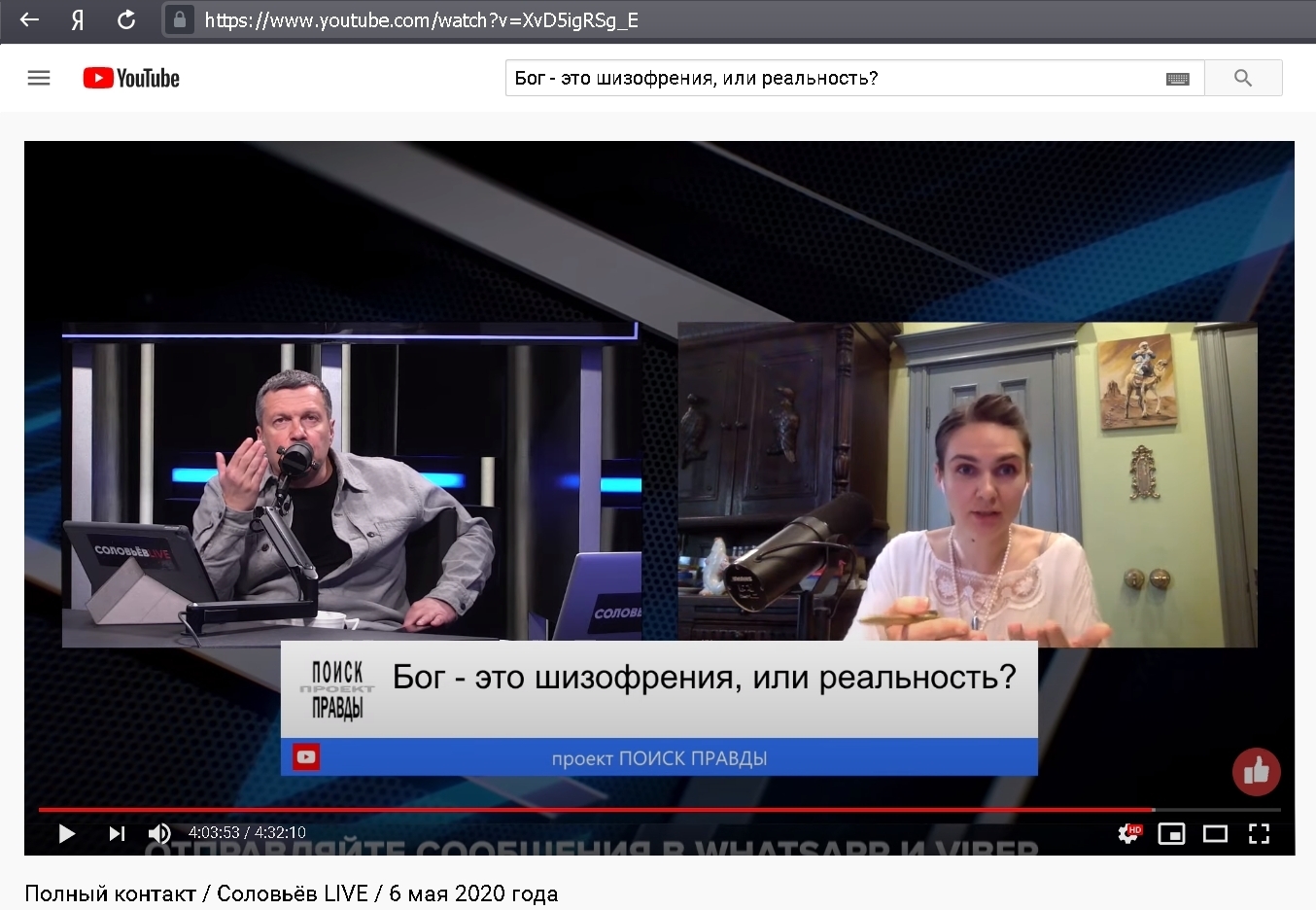The image size is (1316, 910).
Task: Open video settings gear menu
Action: [x=1129, y=833]
